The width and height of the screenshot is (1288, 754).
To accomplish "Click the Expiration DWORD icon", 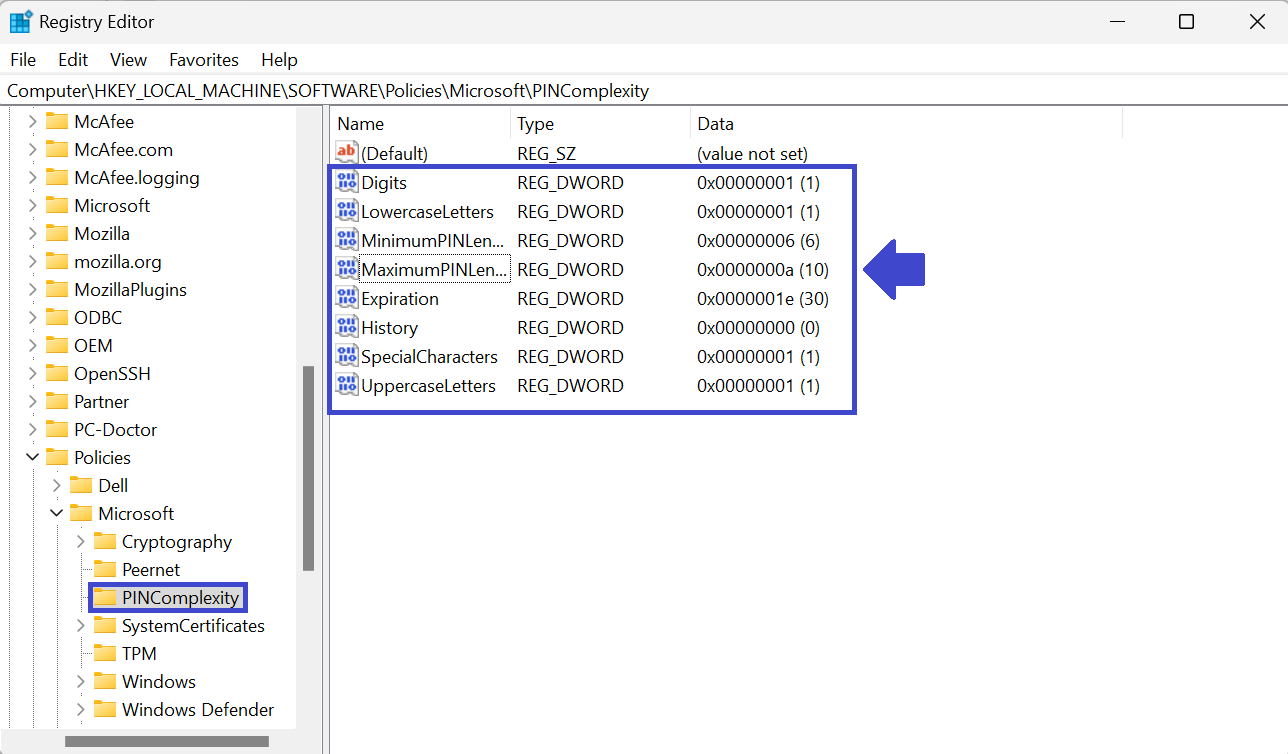I will (346, 299).
